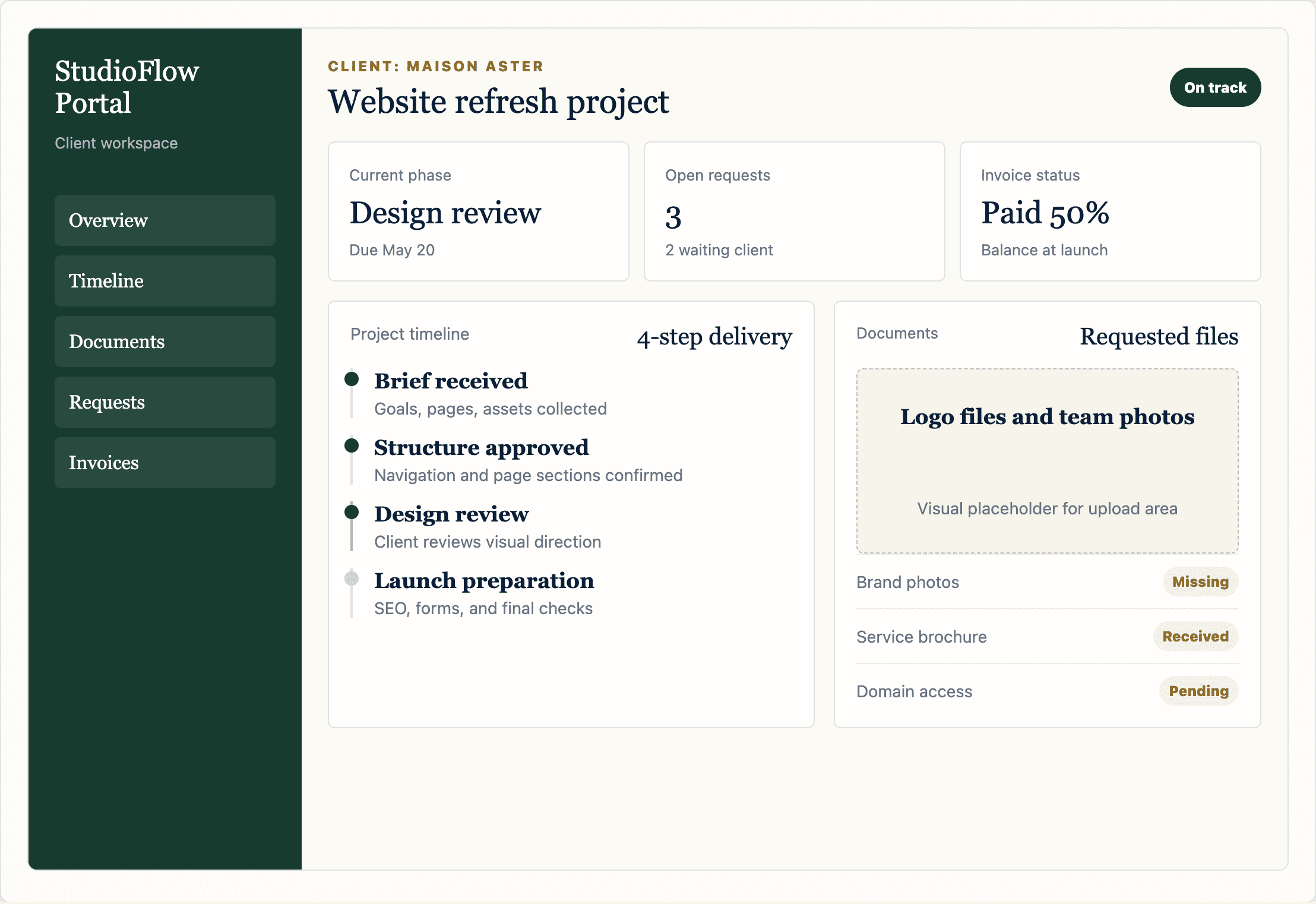Click the StudioFlow Portal title
The height and width of the screenshot is (904, 1316).
click(x=127, y=87)
